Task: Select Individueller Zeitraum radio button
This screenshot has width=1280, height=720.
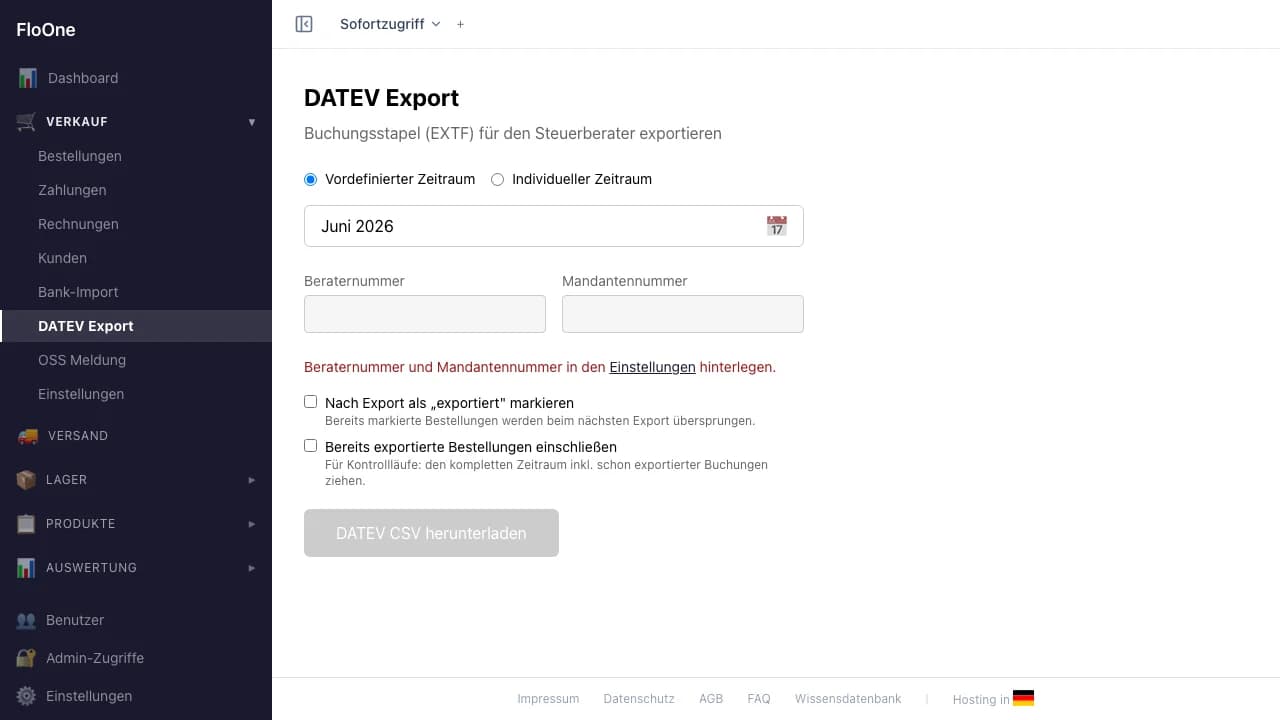Action: [x=497, y=179]
